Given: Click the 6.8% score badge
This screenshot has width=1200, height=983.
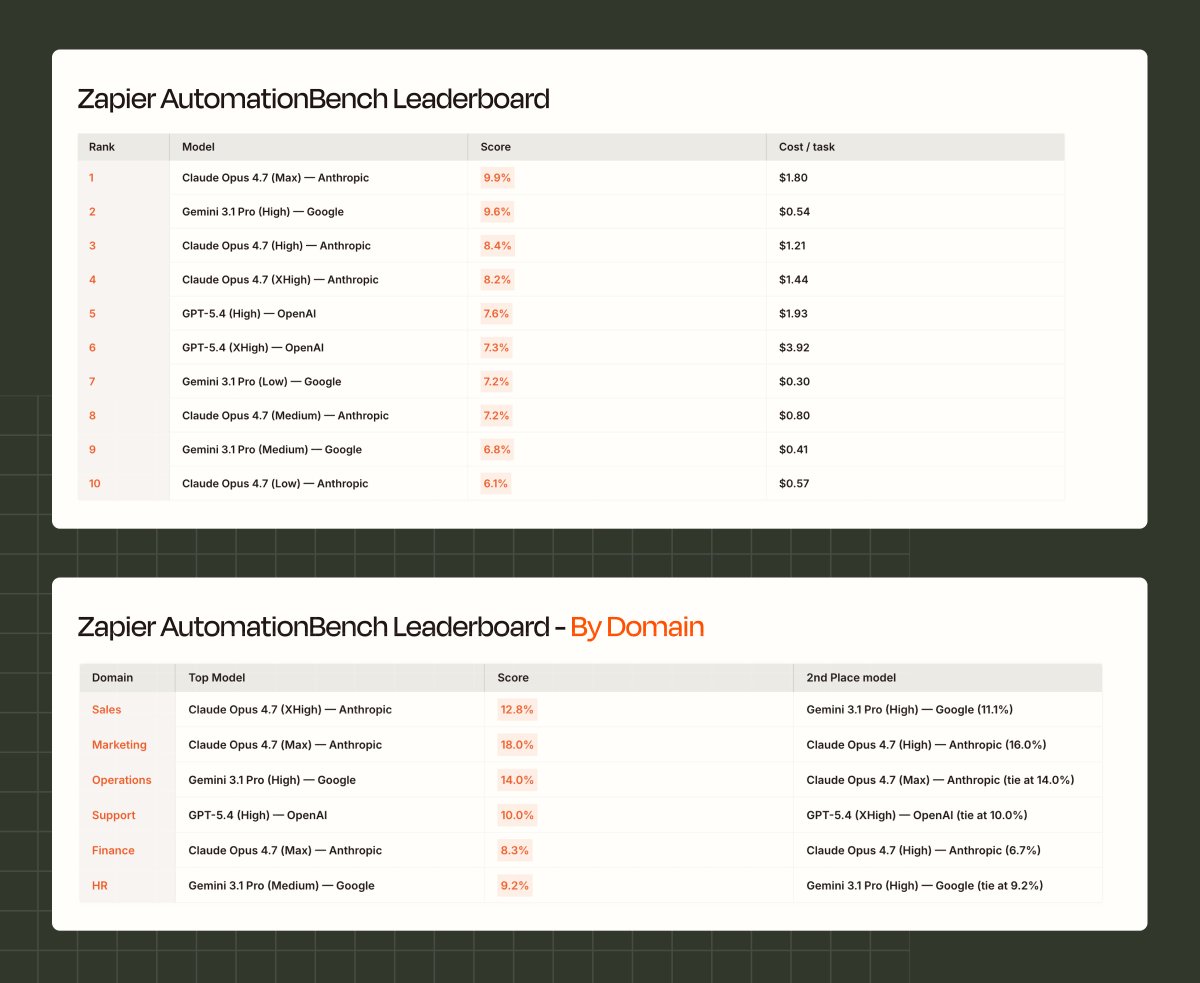Looking at the screenshot, I should pyautogui.click(x=496, y=450).
